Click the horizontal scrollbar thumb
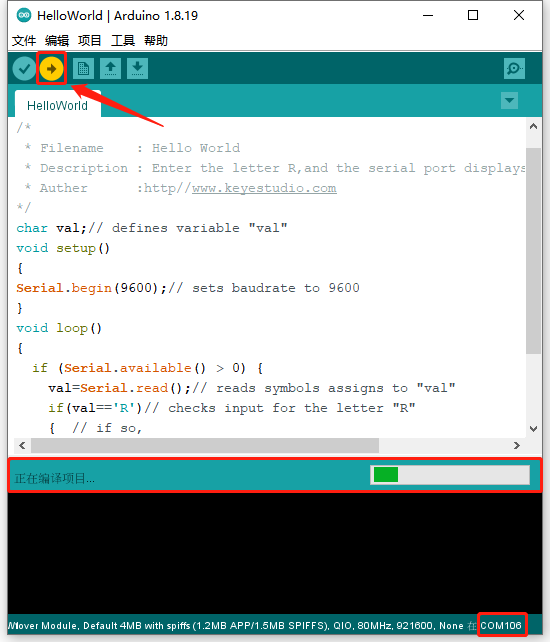Screen dimensions: 550x642 (205, 445)
